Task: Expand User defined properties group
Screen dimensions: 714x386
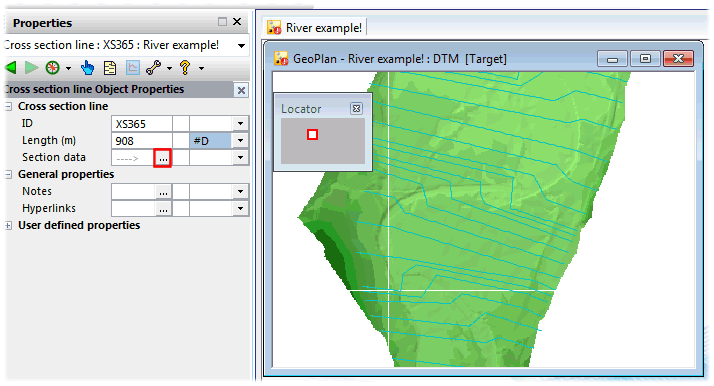Action: click(8, 226)
